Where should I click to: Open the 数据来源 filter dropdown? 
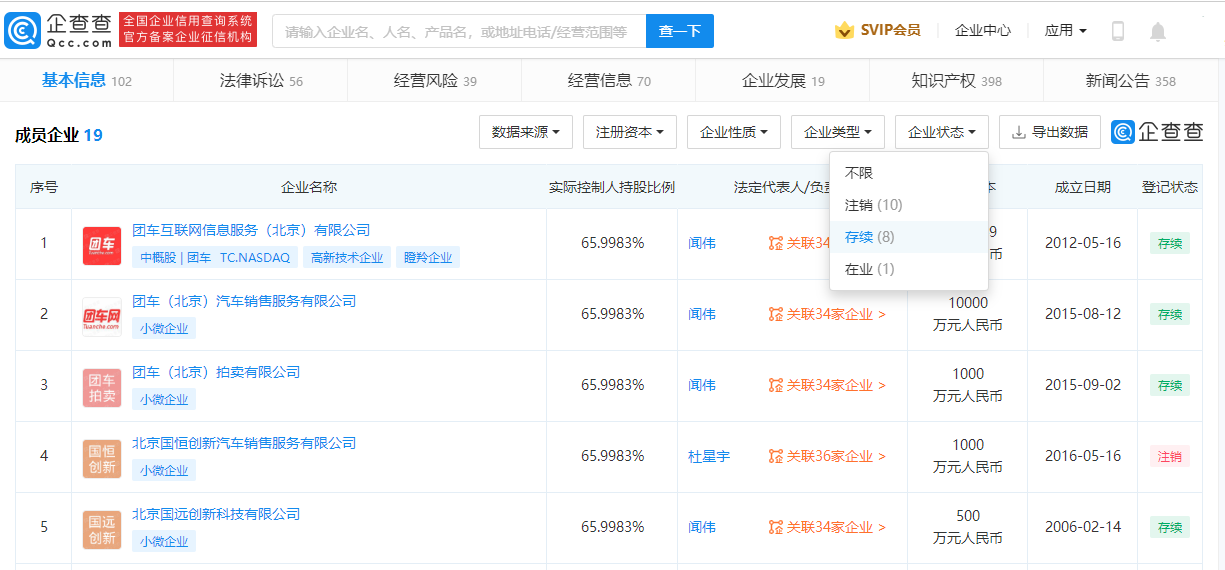tap(526, 132)
